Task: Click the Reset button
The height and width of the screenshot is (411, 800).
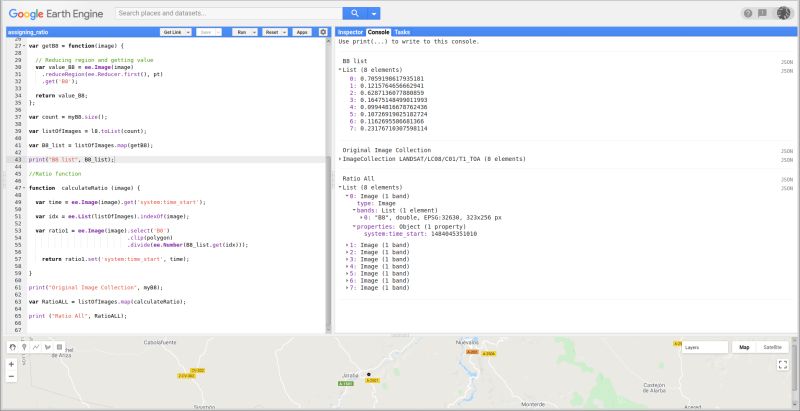Action: tap(272, 32)
